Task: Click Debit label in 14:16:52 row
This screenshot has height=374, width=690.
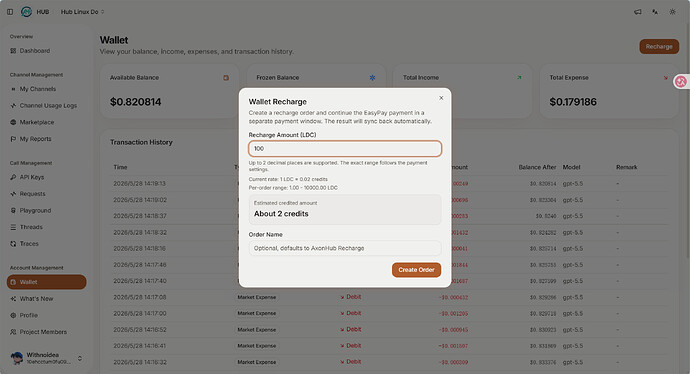Action: tap(351, 330)
